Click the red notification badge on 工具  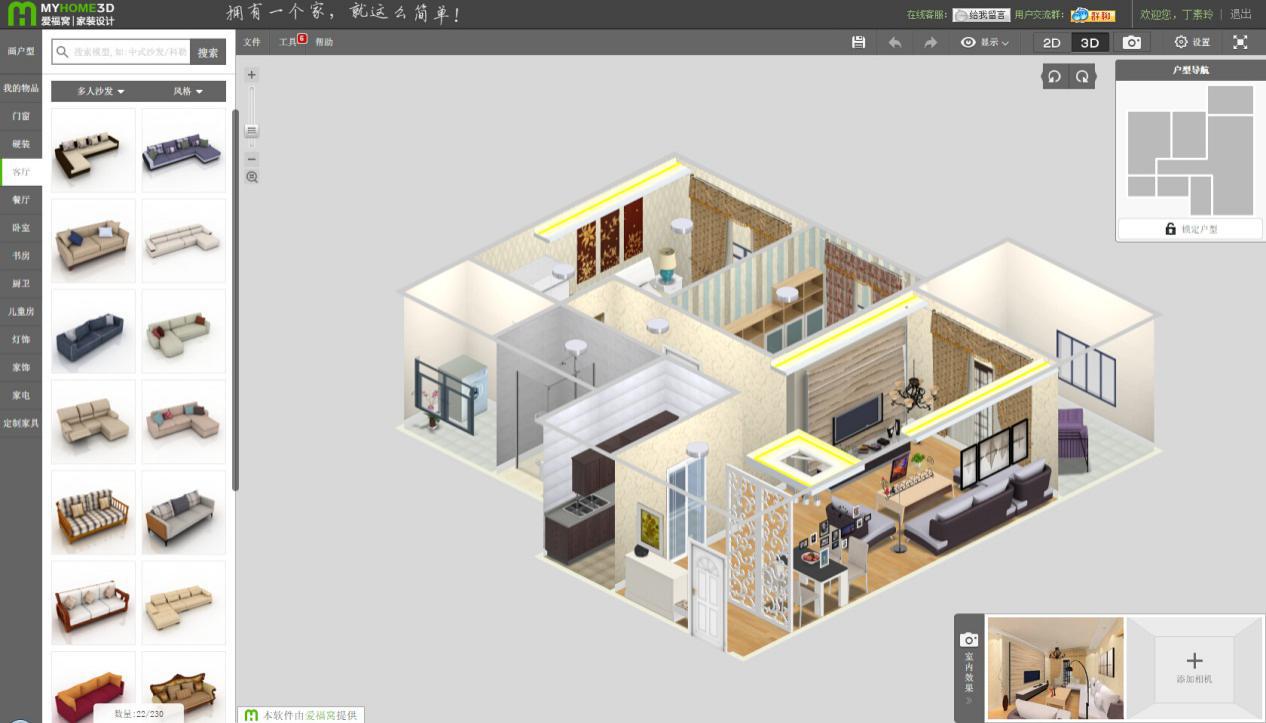point(302,38)
